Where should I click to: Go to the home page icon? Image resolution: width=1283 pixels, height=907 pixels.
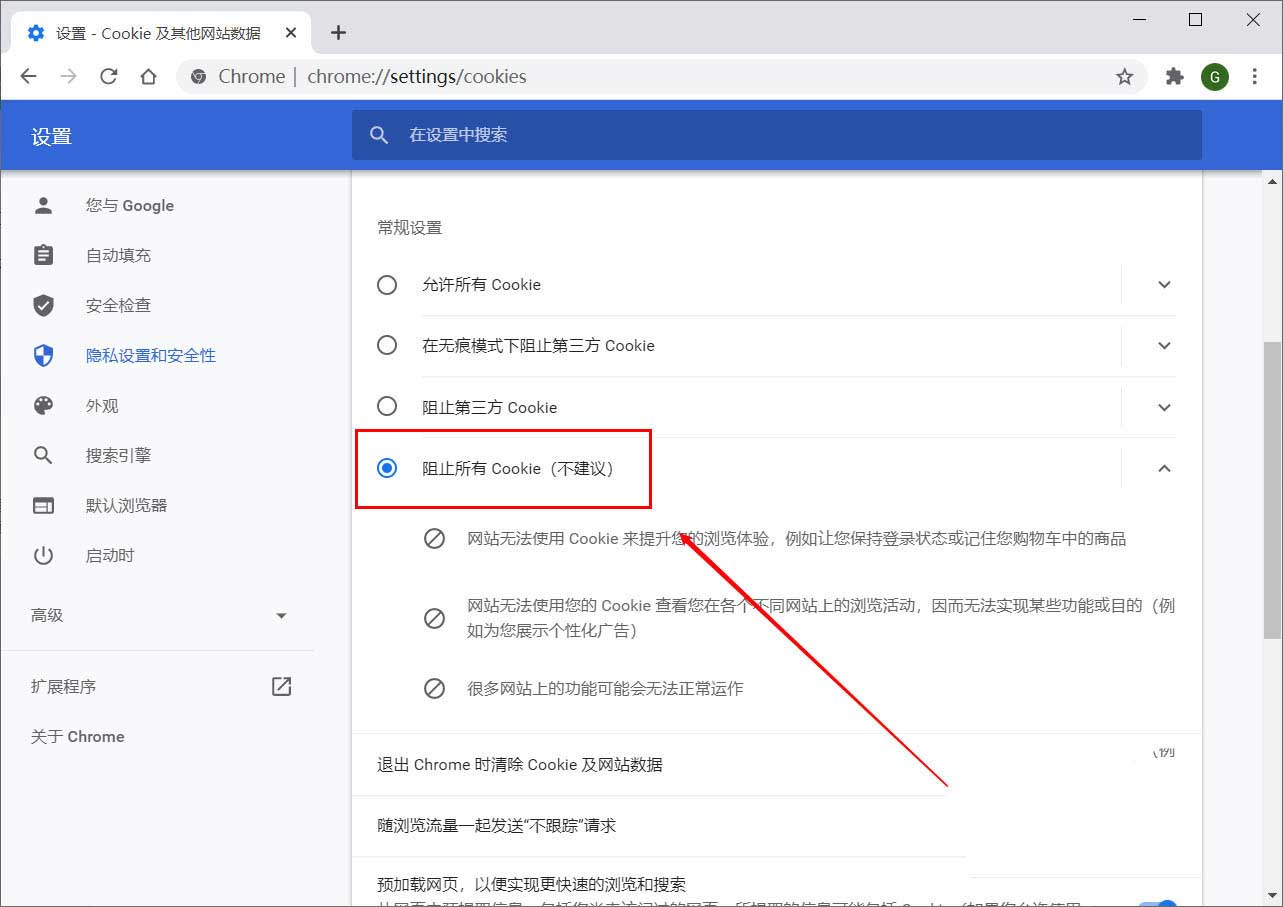pyautogui.click(x=149, y=77)
